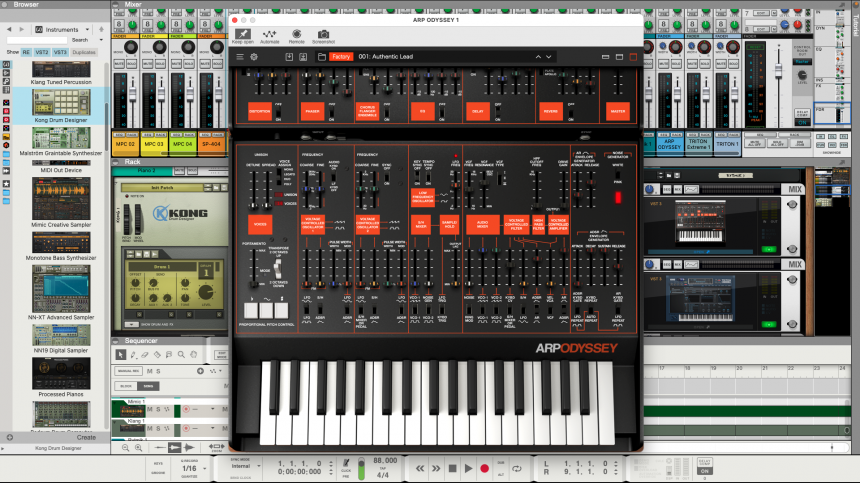Open the Search options dropdown
The height and width of the screenshot is (483, 860).
(101, 40)
